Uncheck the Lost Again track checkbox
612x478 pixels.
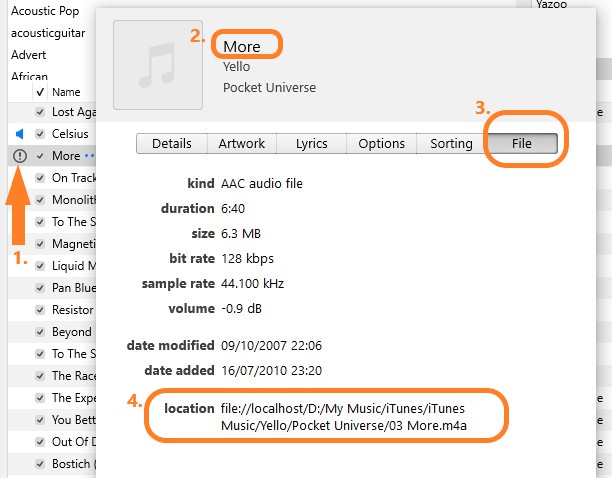(x=40, y=112)
